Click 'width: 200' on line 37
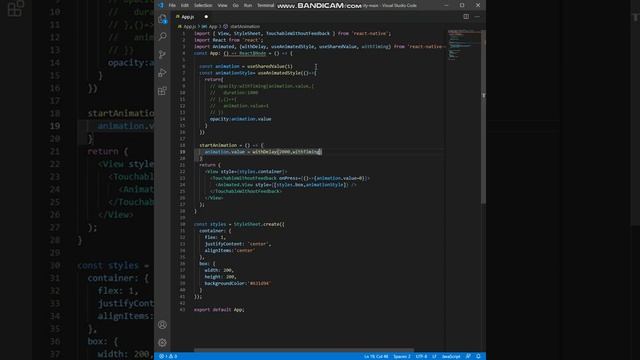640x360 pixels. click(218, 270)
